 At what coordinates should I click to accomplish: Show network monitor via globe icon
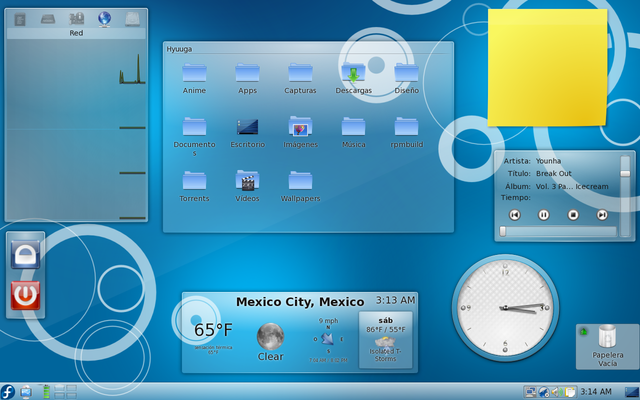[x=104, y=19]
